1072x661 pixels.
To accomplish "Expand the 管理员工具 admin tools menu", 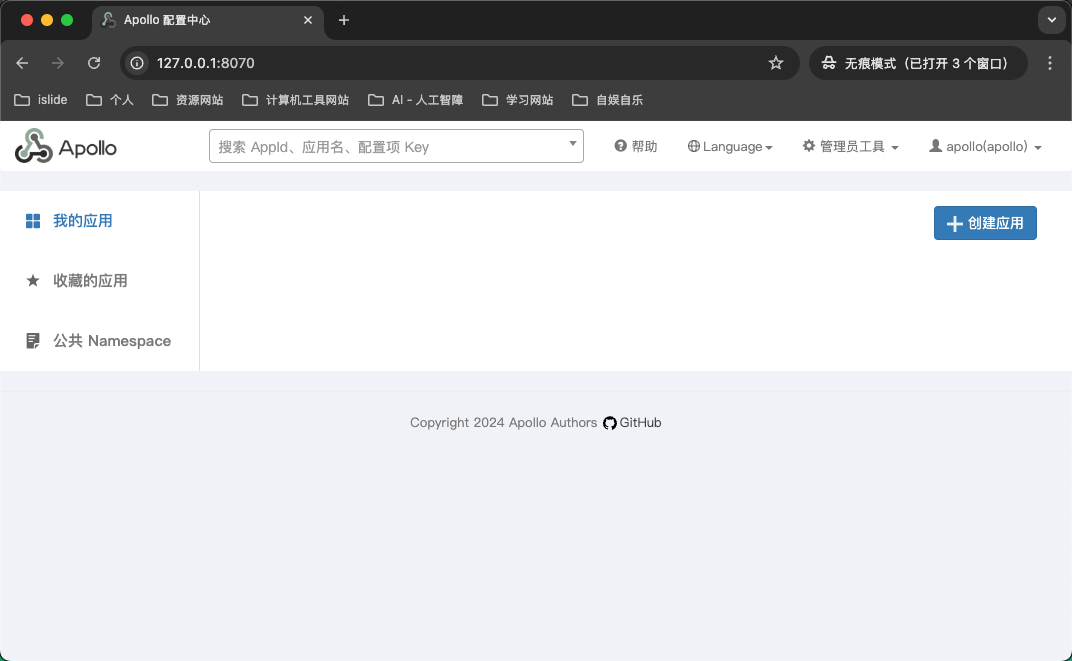I will (850, 147).
